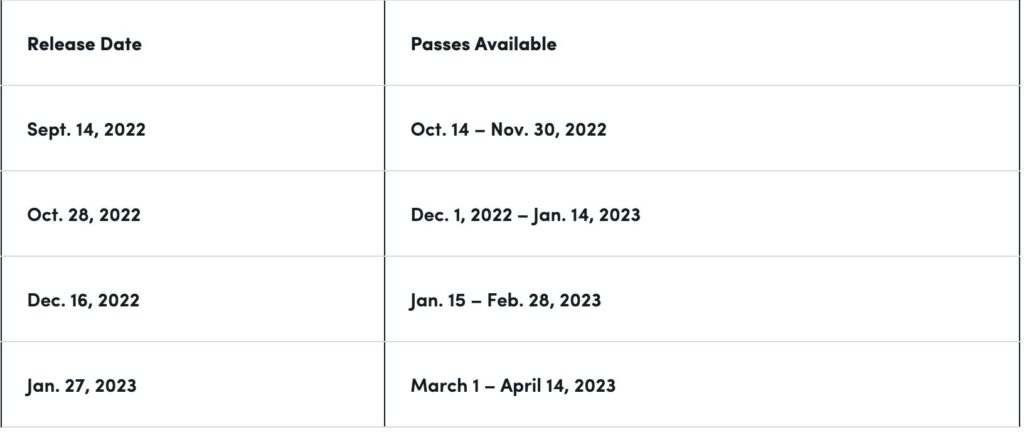
Task: Click the 'Passes Available' column header
Action: (483, 44)
